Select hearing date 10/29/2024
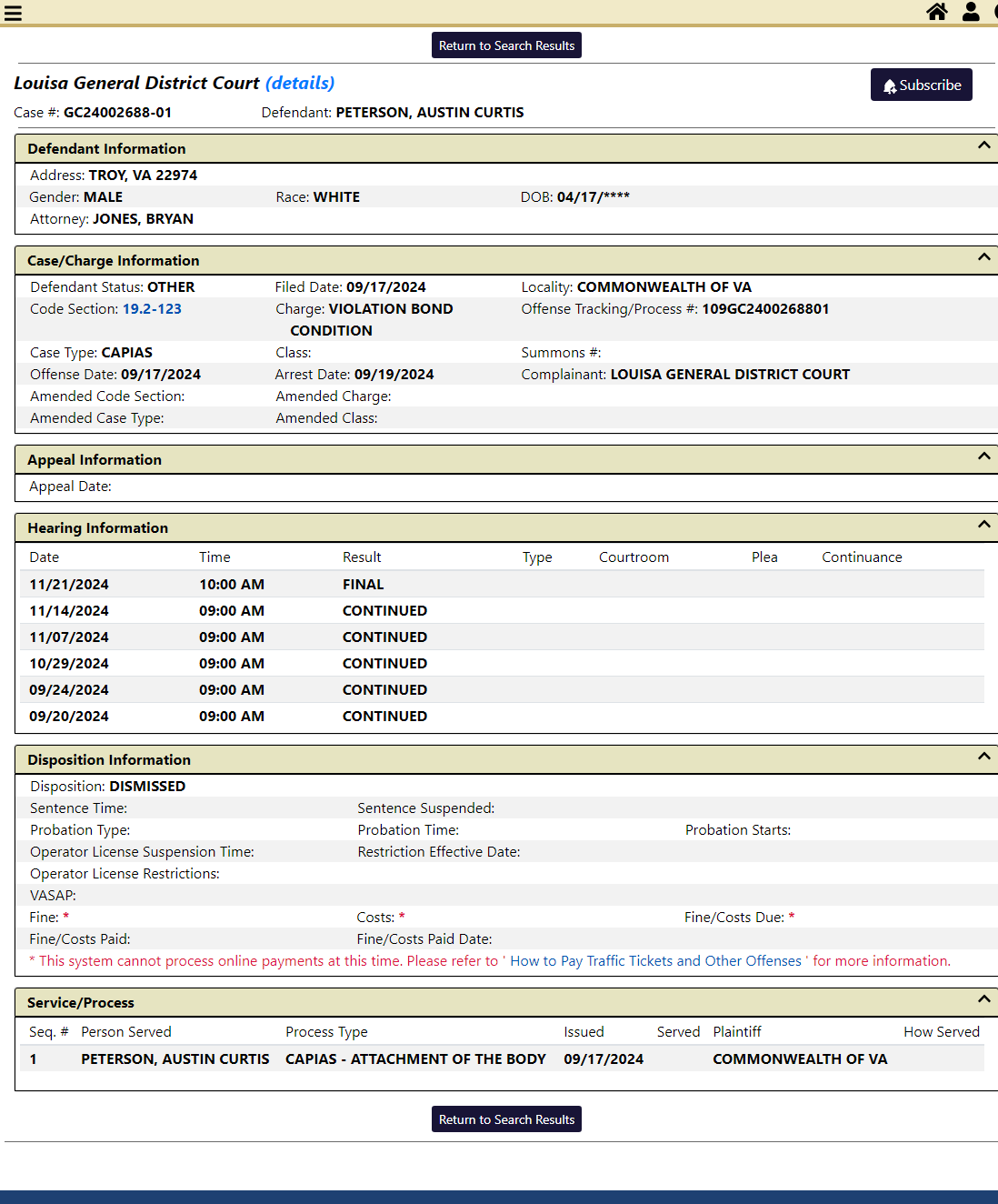 pos(69,664)
